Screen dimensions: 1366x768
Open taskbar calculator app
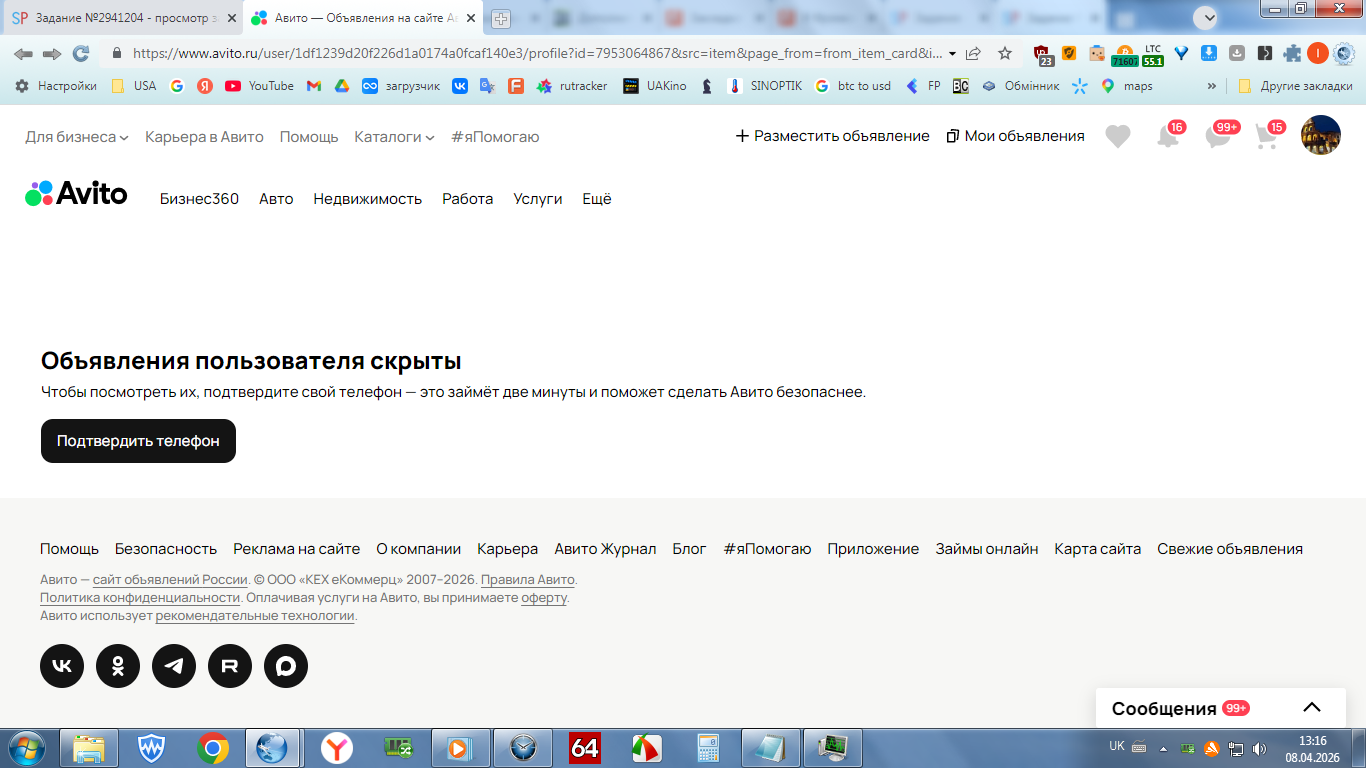pyautogui.click(x=709, y=748)
